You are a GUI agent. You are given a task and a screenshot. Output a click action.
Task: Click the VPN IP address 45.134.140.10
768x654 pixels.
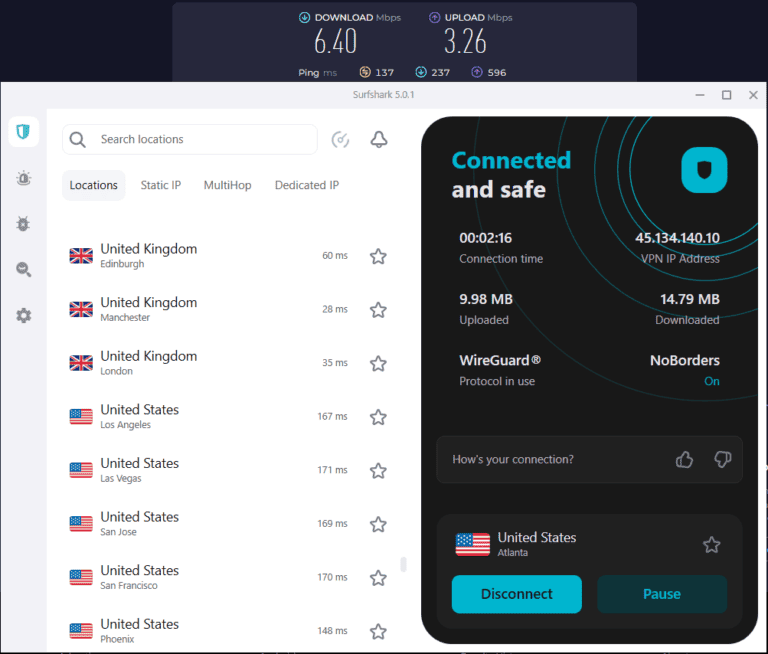coord(677,238)
